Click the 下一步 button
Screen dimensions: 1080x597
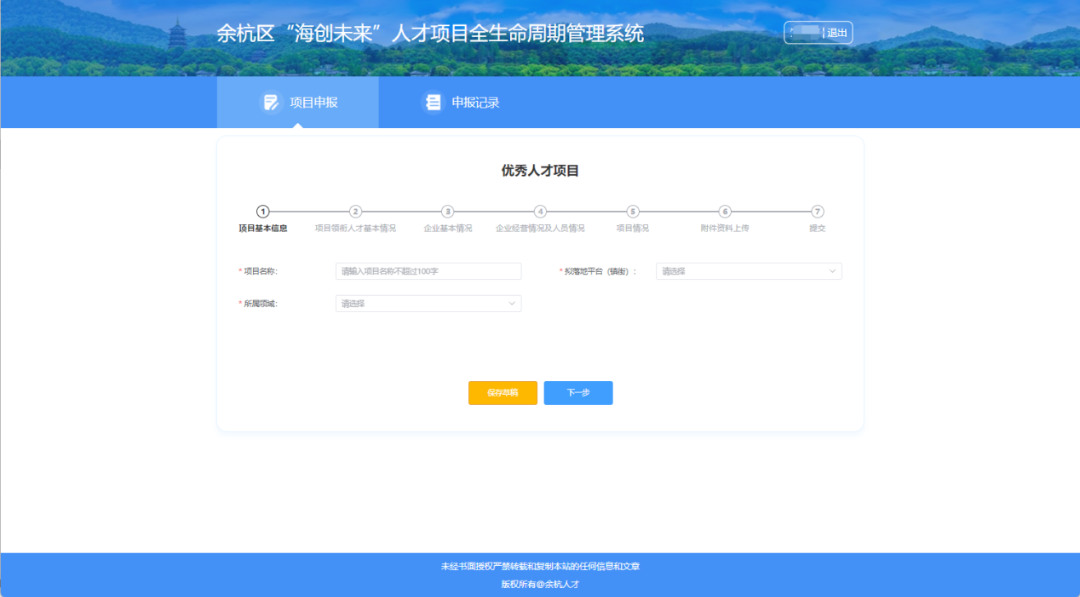578,392
